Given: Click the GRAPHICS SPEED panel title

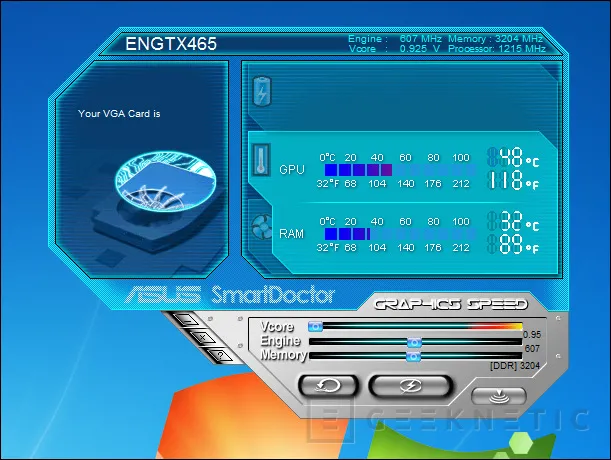Looking at the screenshot, I should tap(451, 304).
